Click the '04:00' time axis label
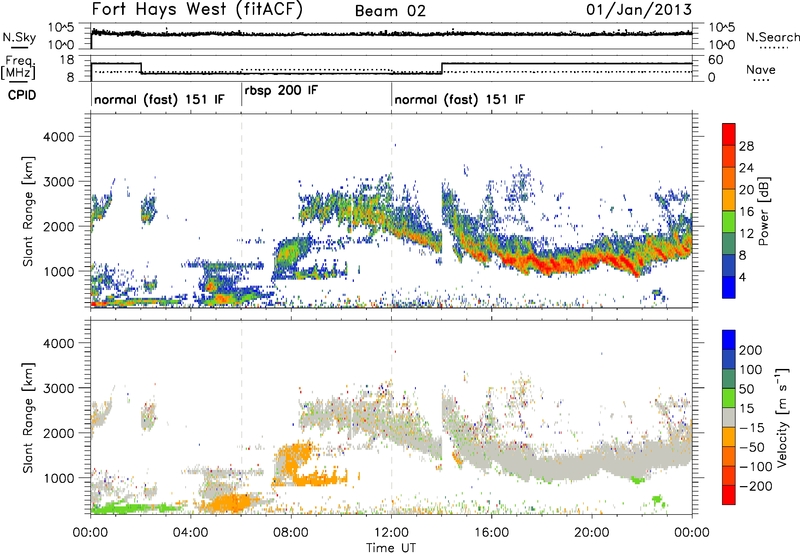The height and width of the screenshot is (554, 800). (x=191, y=533)
